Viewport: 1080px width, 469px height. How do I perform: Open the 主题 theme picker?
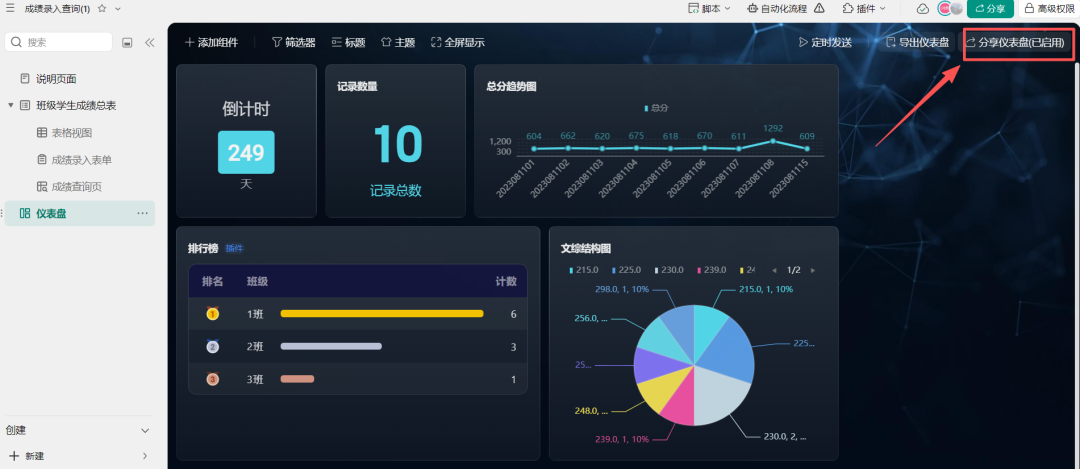[398, 42]
